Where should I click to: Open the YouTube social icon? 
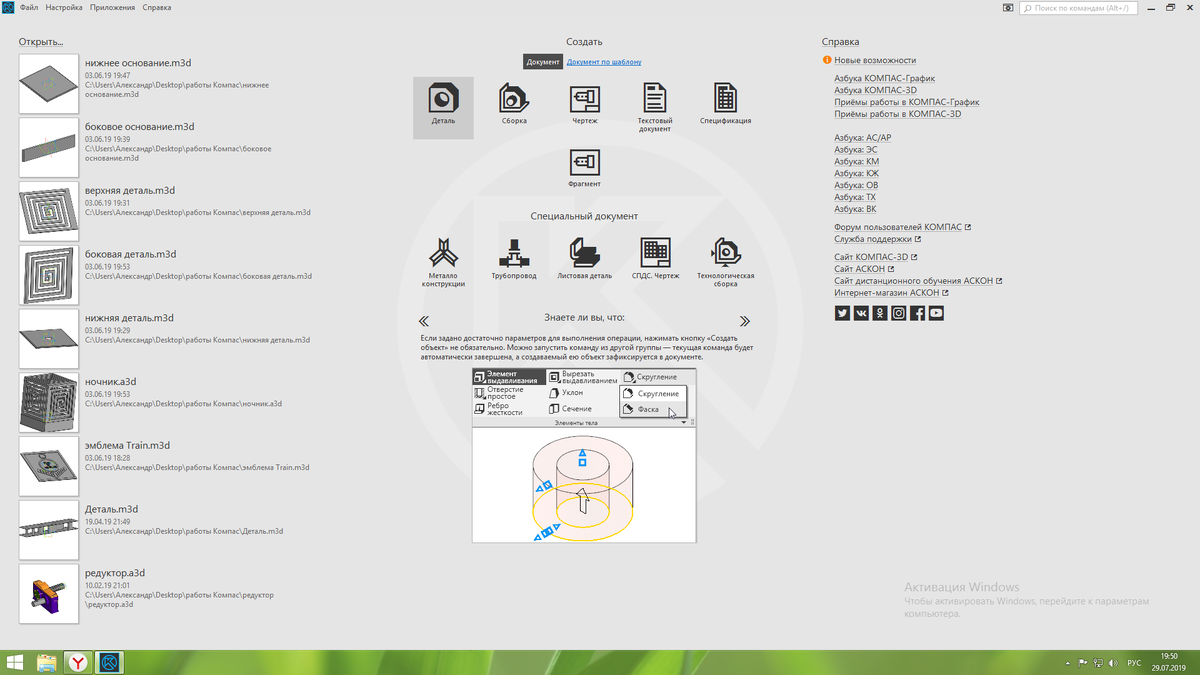pos(936,312)
